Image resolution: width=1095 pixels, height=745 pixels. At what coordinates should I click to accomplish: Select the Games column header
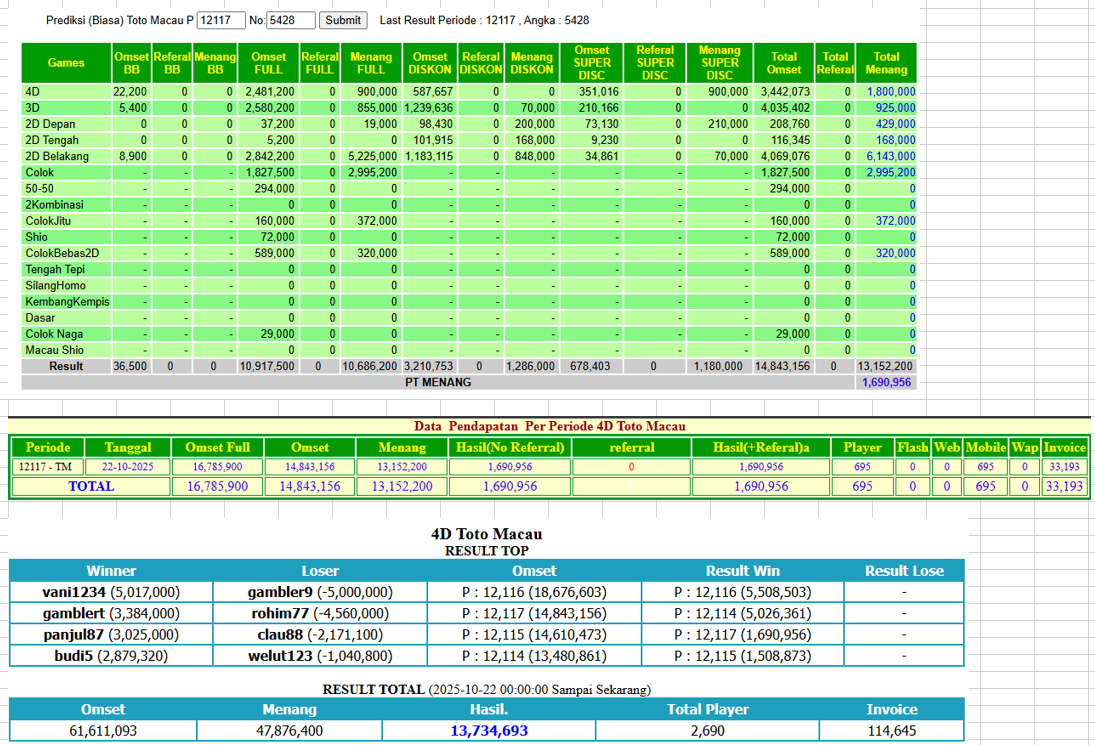click(66, 63)
